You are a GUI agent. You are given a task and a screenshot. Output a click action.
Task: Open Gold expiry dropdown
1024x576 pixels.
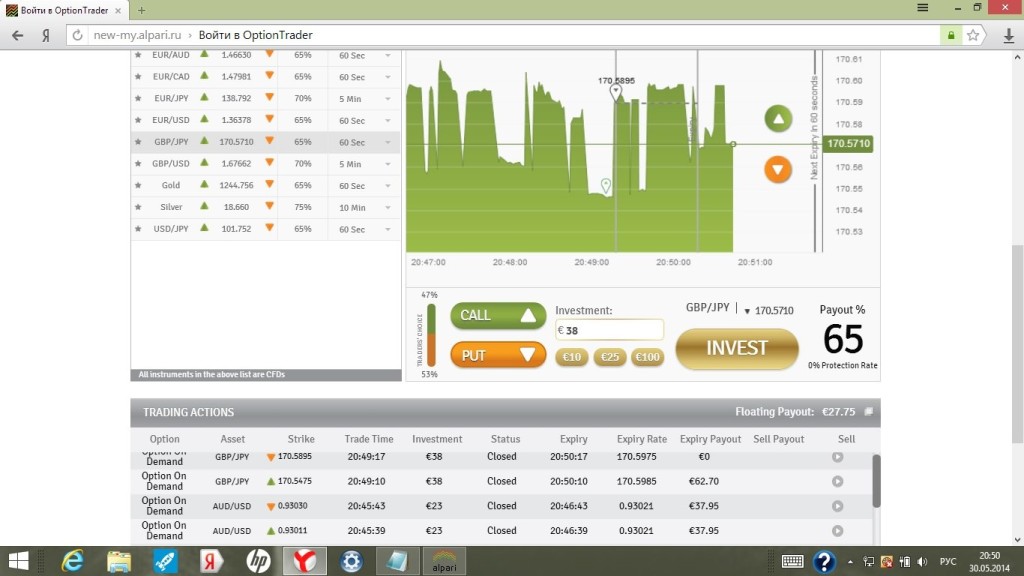[x=387, y=186]
